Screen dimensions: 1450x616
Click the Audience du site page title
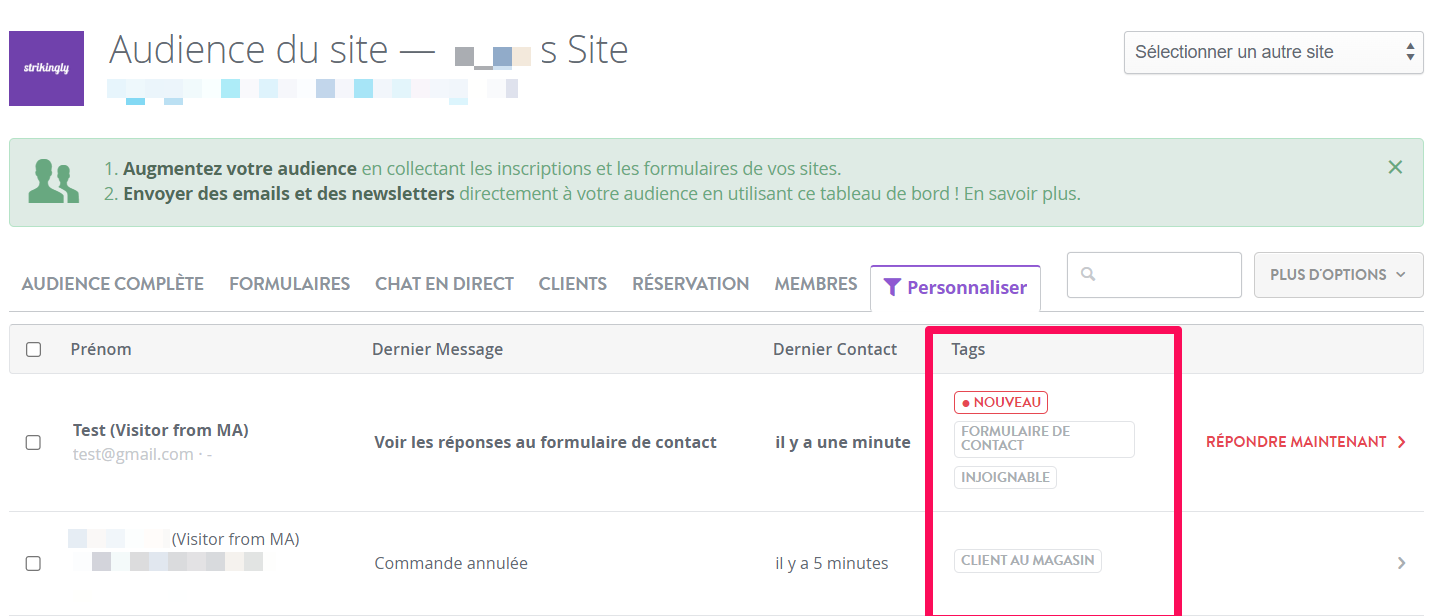369,49
